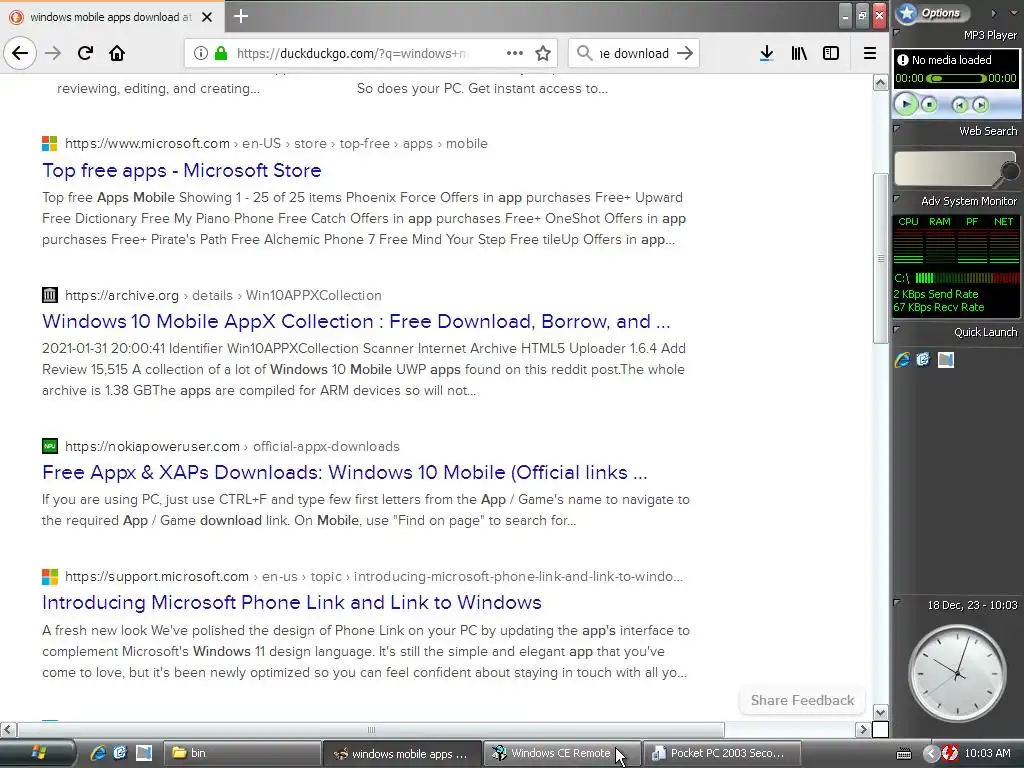Open Free Appx & XAPs Downloads result
1024x768 pixels.
[x=345, y=472]
